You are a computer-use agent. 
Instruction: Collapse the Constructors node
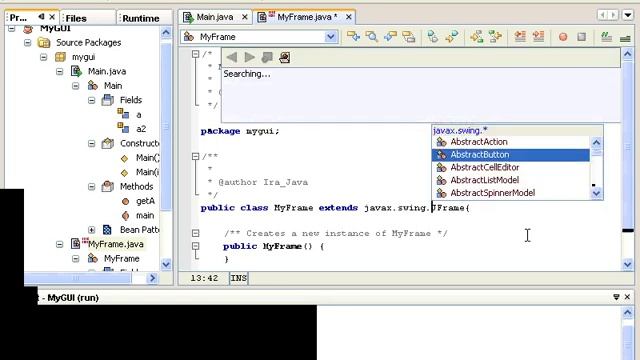(x=91, y=143)
